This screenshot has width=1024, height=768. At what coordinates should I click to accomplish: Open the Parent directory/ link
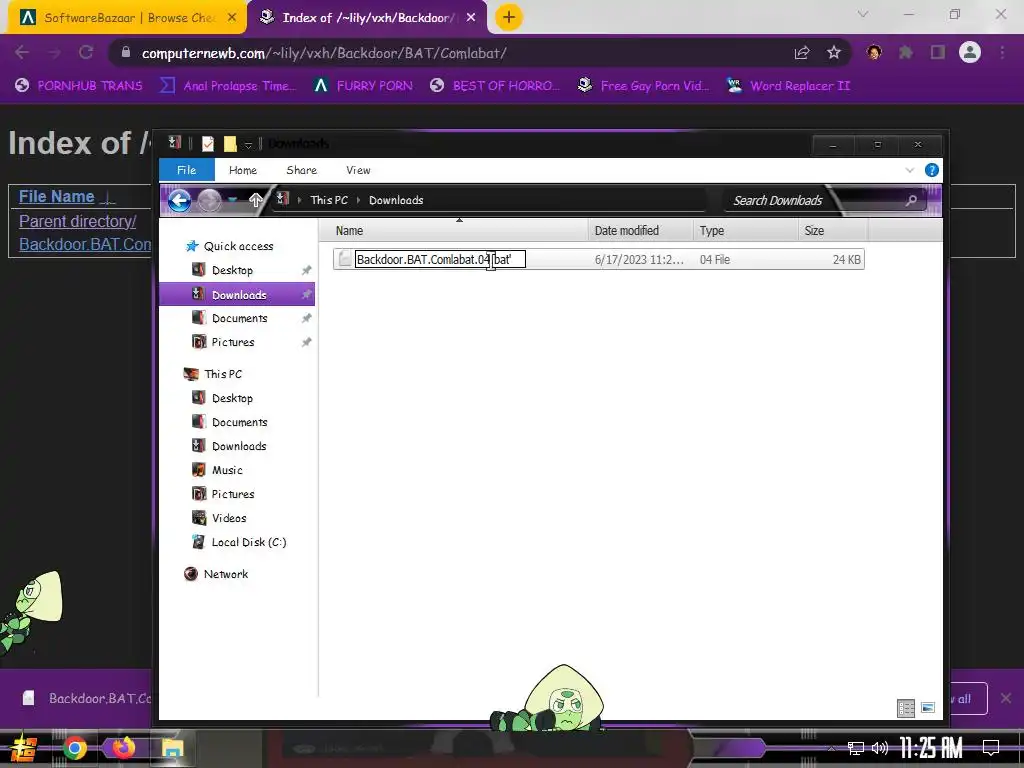pyautogui.click(x=78, y=221)
